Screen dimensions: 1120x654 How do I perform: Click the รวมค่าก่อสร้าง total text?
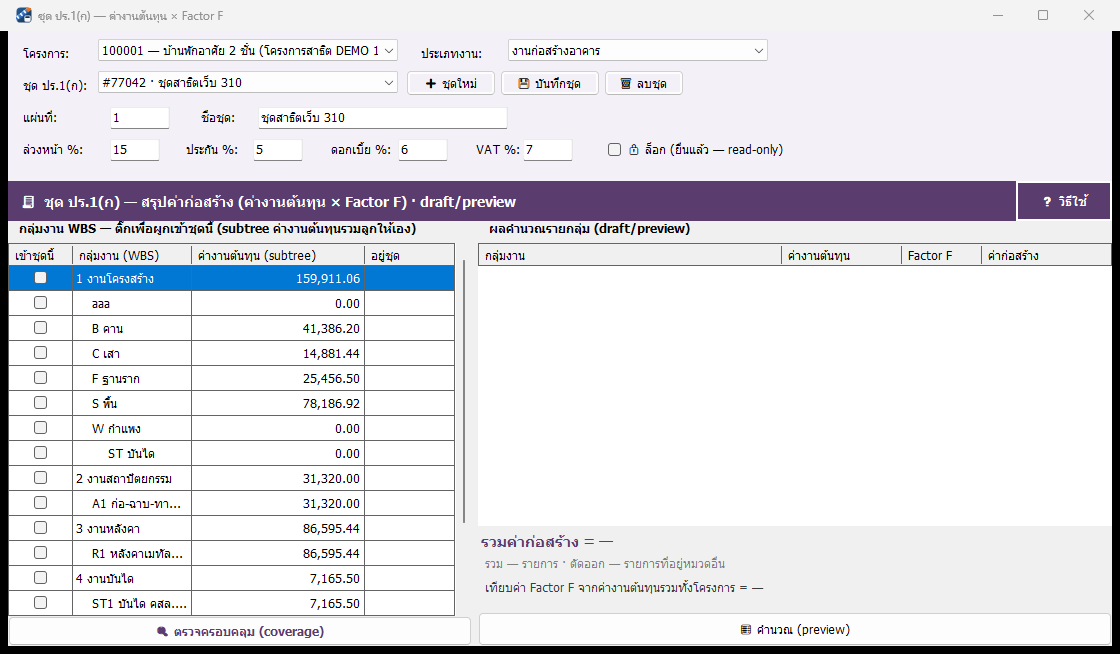(x=547, y=542)
